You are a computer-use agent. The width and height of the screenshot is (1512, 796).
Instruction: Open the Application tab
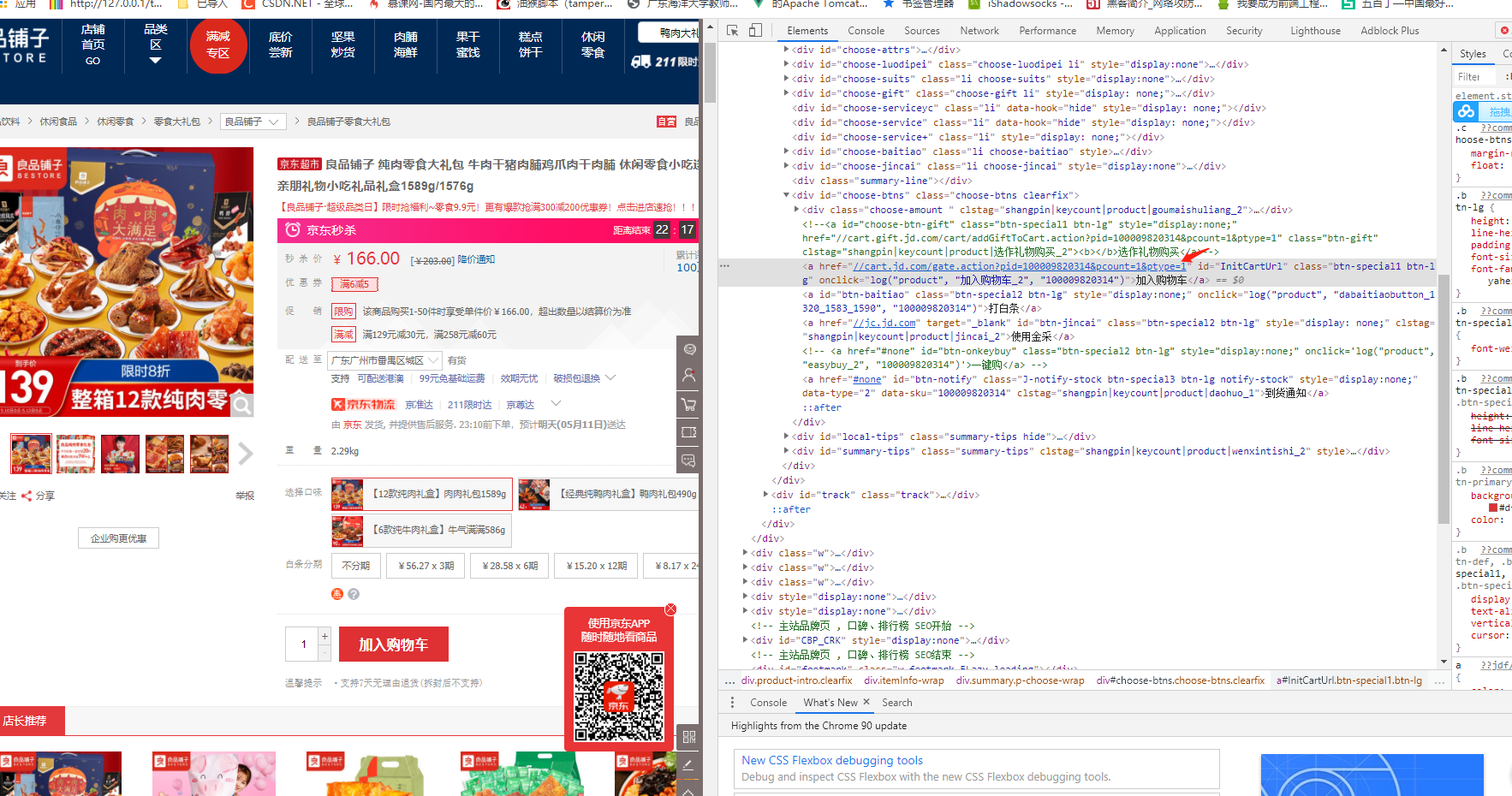[x=1180, y=31]
